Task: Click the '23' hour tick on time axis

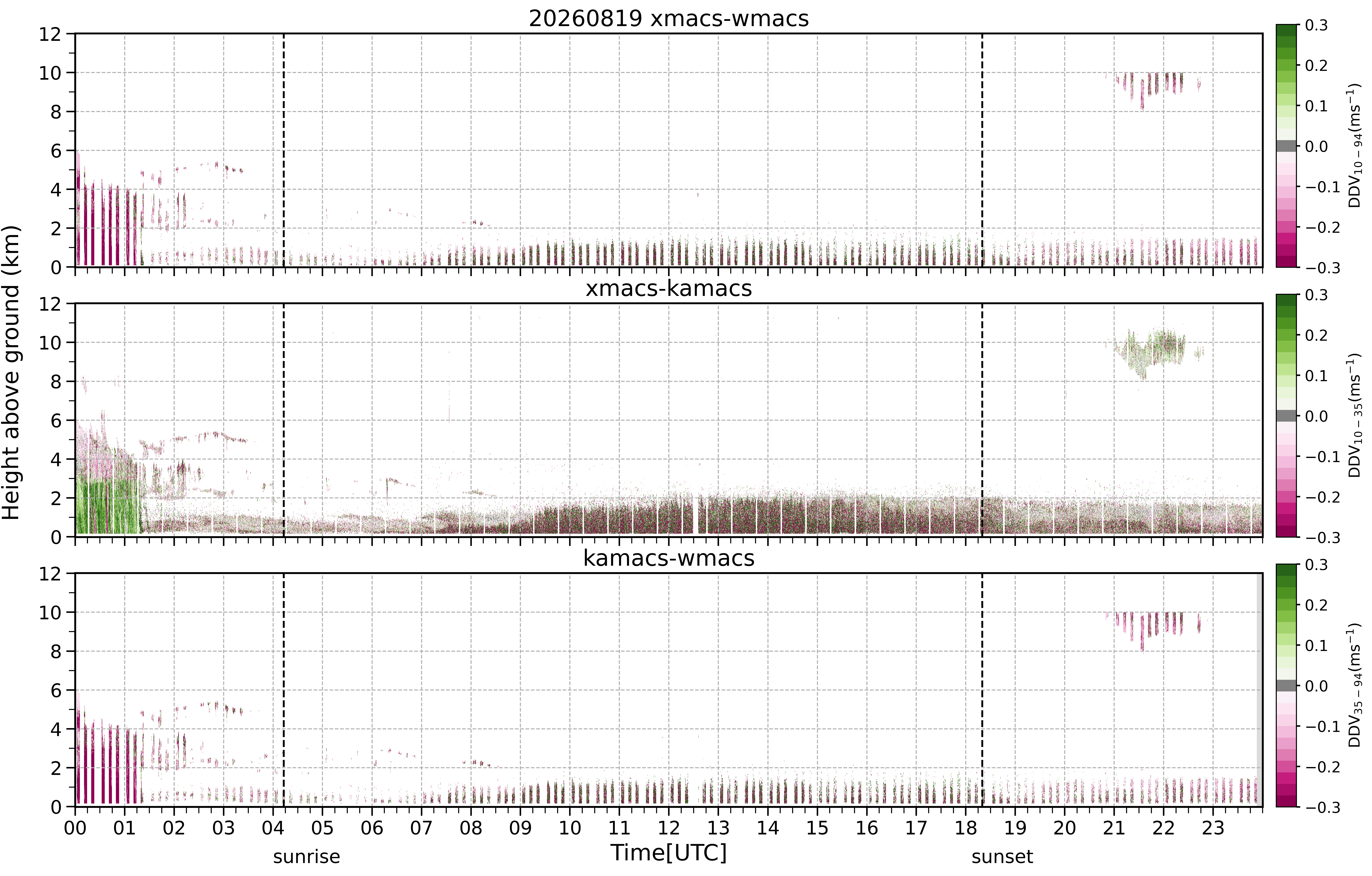Action: tap(1213, 828)
